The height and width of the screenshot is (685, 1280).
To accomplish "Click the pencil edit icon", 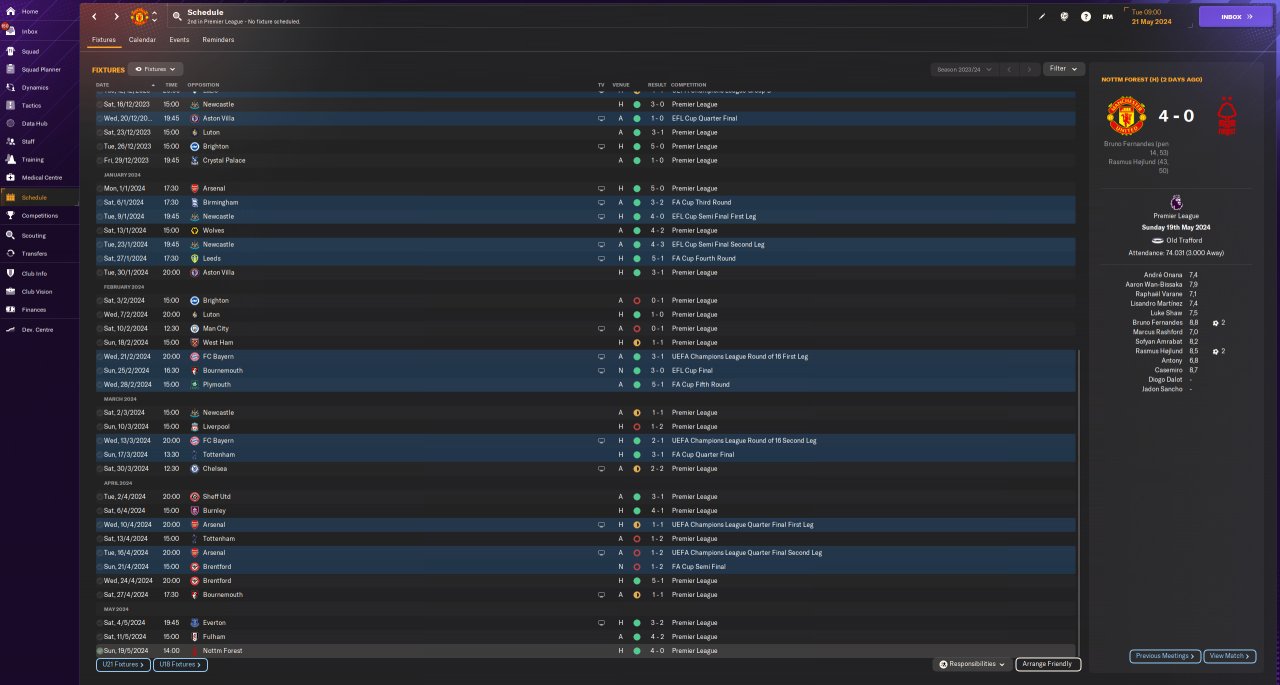I will pyautogui.click(x=1042, y=16).
